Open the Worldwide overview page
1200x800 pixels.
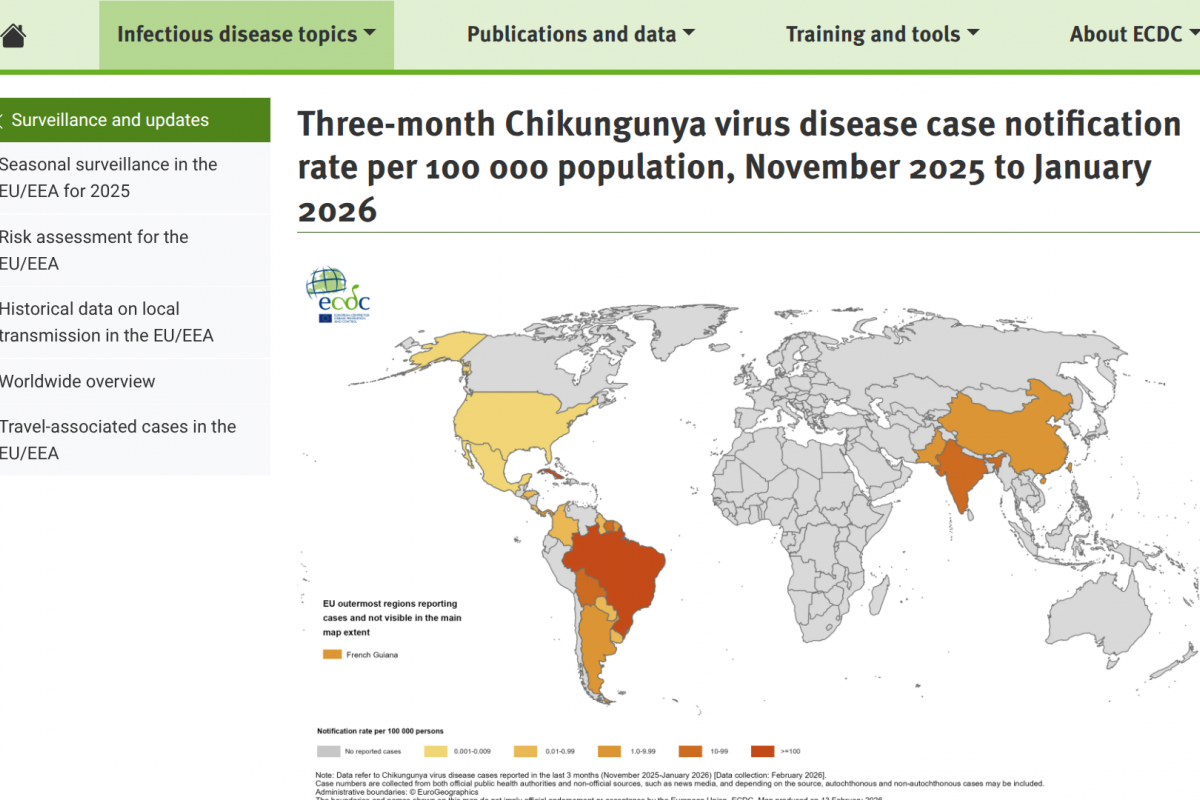[x=78, y=381]
